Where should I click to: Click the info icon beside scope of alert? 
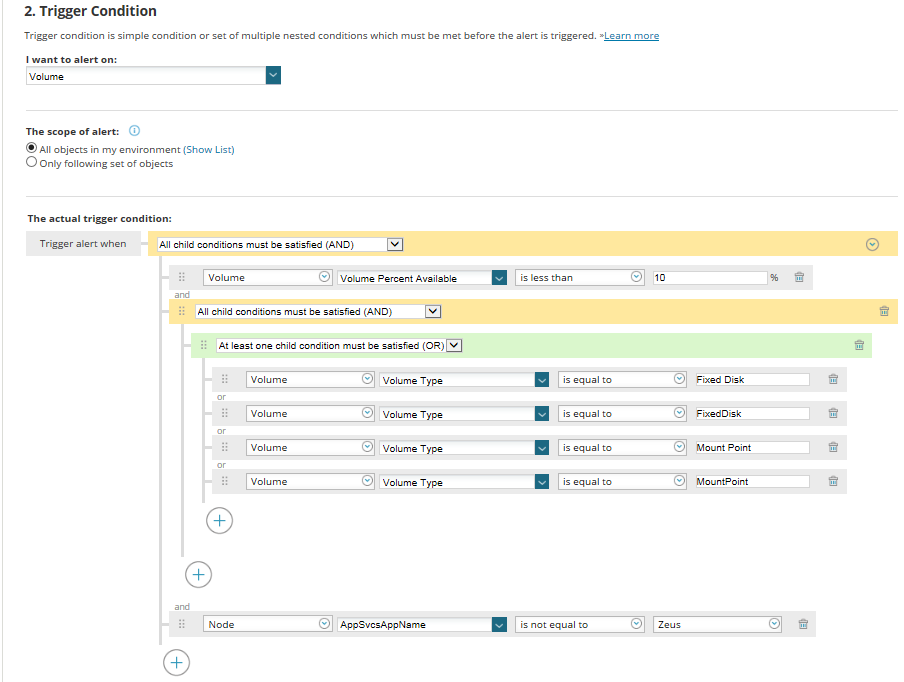click(x=135, y=131)
